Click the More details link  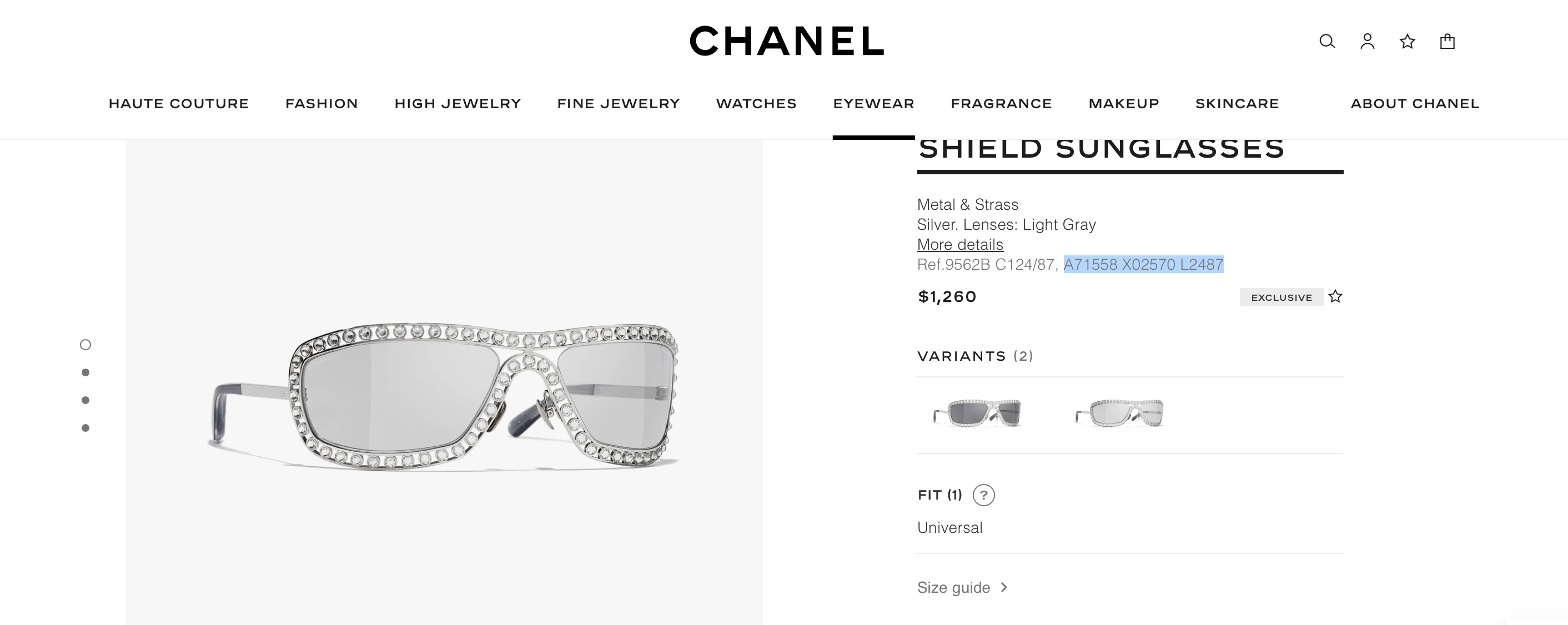[x=960, y=245]
